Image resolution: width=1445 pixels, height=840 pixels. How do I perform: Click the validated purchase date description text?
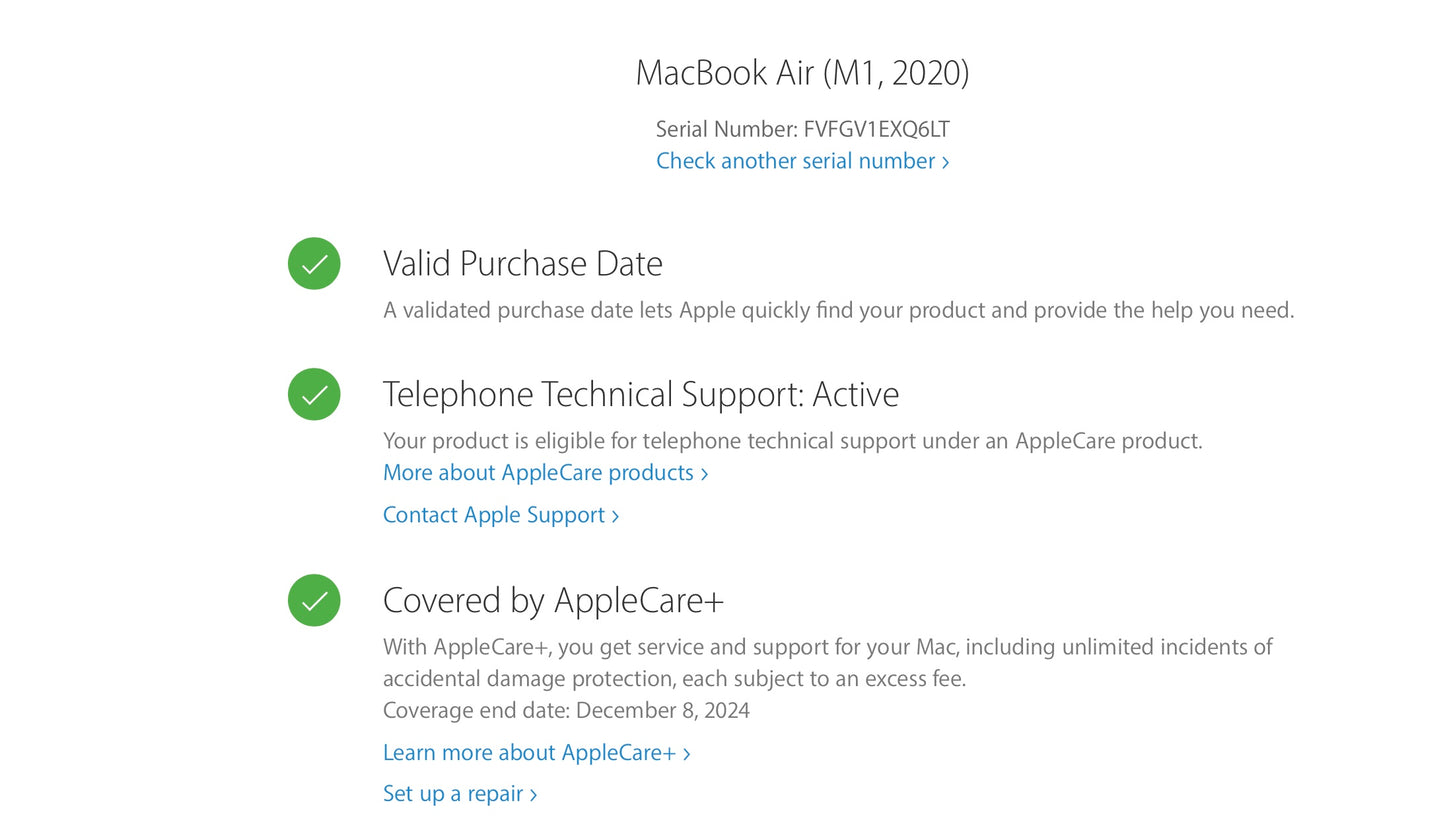pyautogui.click(x=838, y=311)
